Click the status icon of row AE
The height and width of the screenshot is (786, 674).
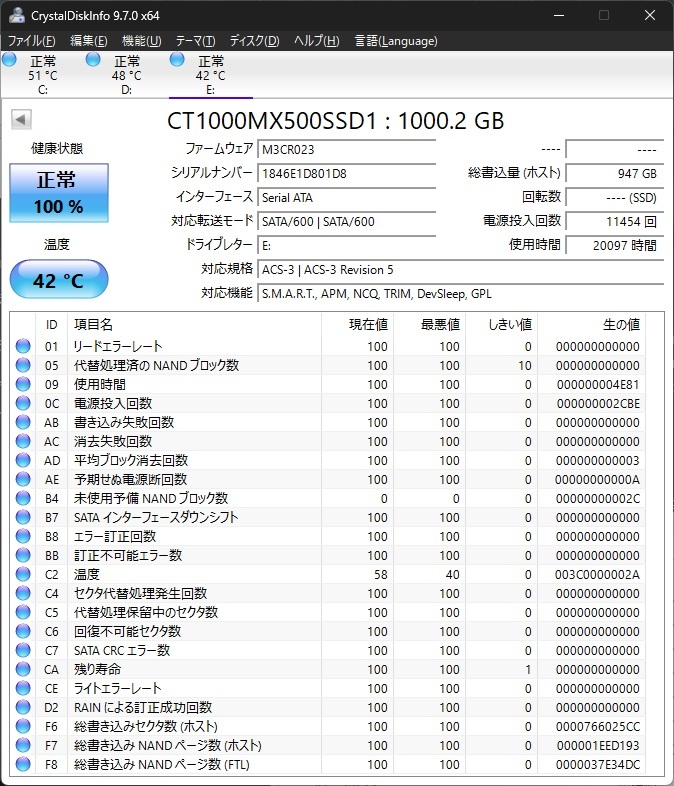coord(23,479)
